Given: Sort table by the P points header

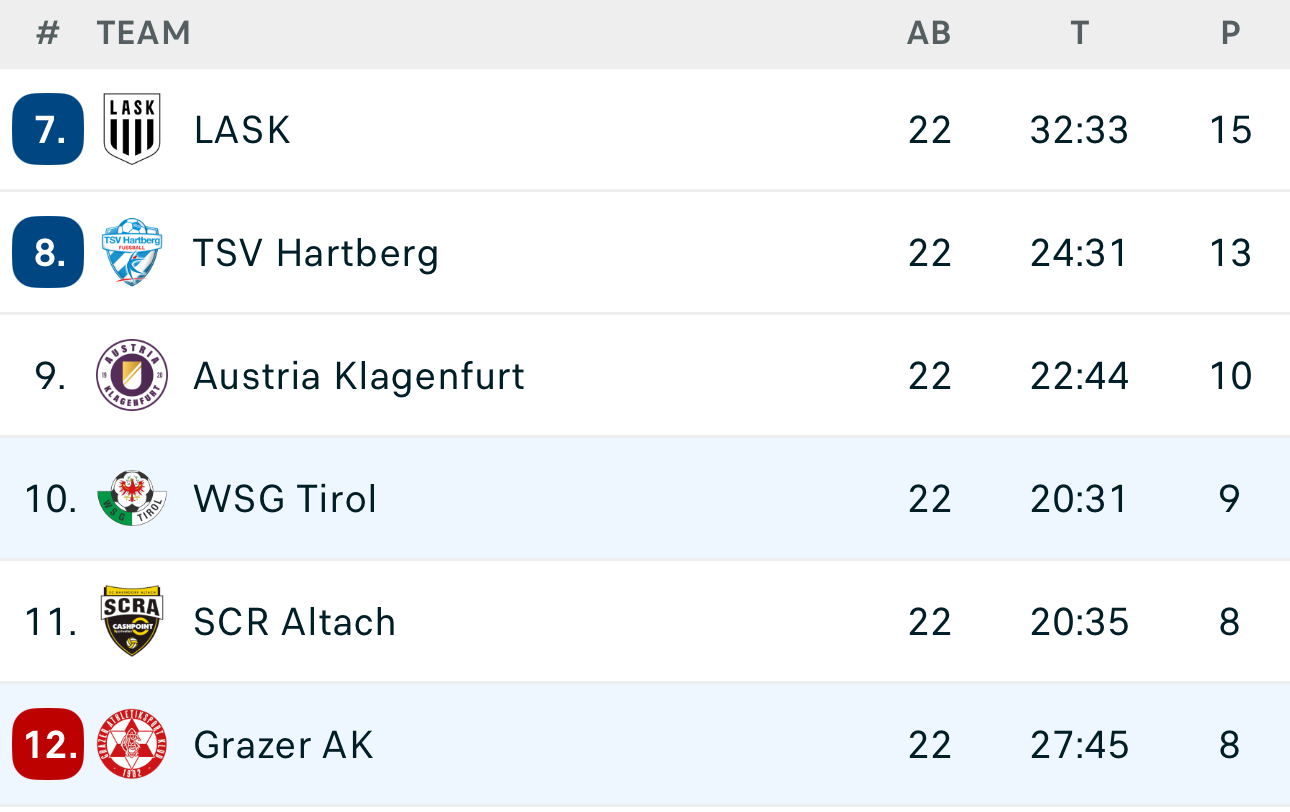Looking at the screenshot, I should click(1231, 33).
